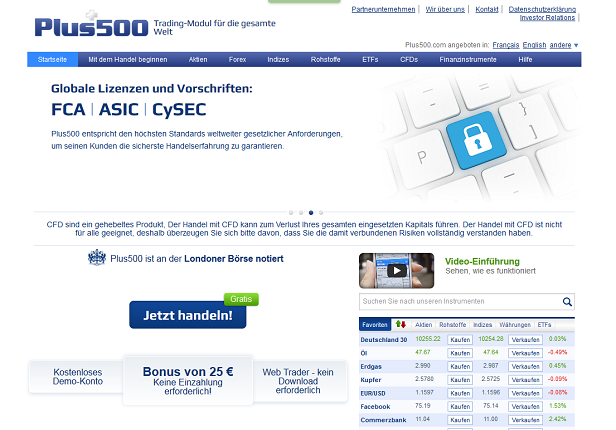Click Kaufen for Öl

[x=460, y=353]
